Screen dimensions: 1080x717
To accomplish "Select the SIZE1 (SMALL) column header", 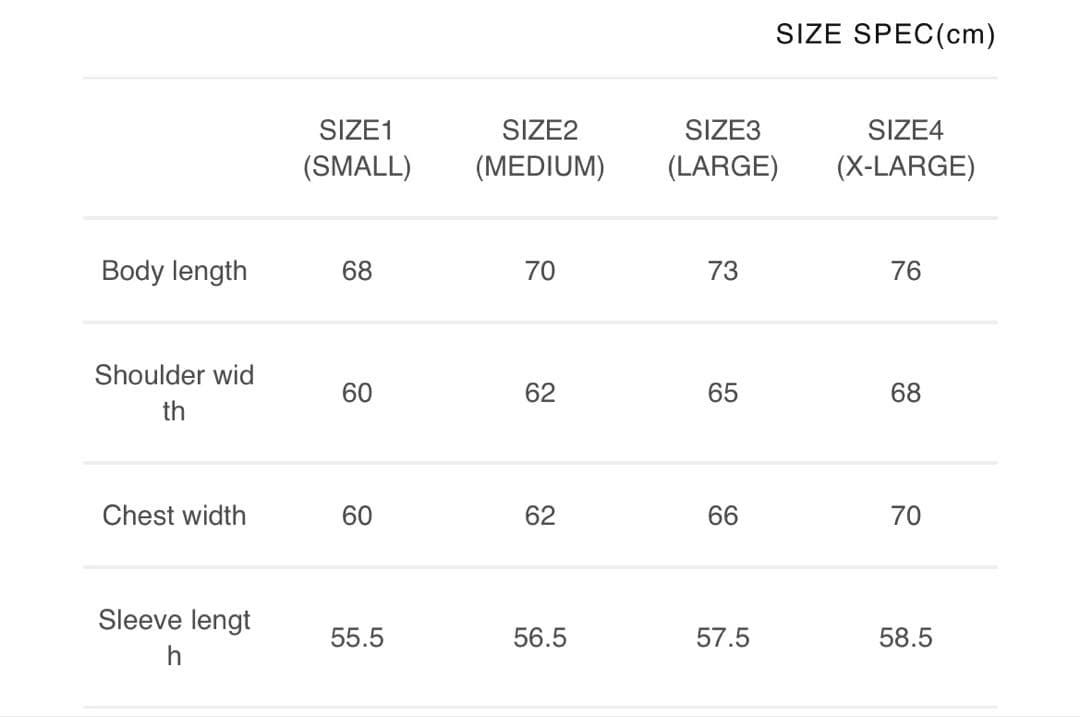I will coord(357,148).
